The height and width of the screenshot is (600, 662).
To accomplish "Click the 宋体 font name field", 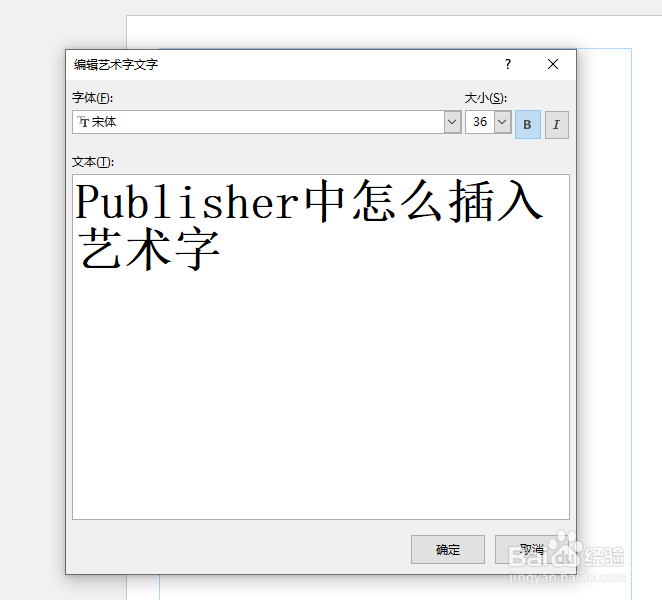I will [258, 122].
